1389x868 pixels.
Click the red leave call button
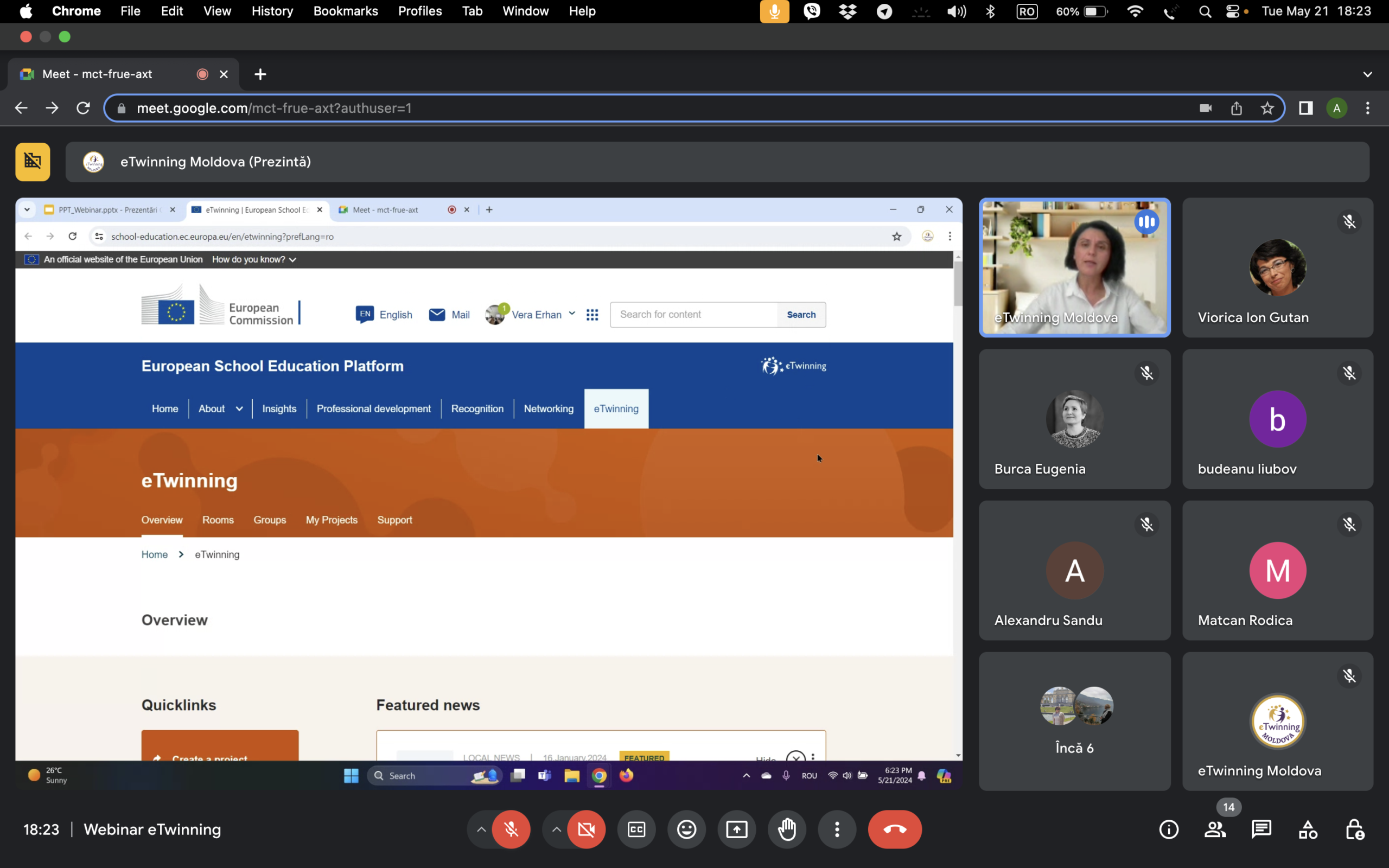[894, 829]
